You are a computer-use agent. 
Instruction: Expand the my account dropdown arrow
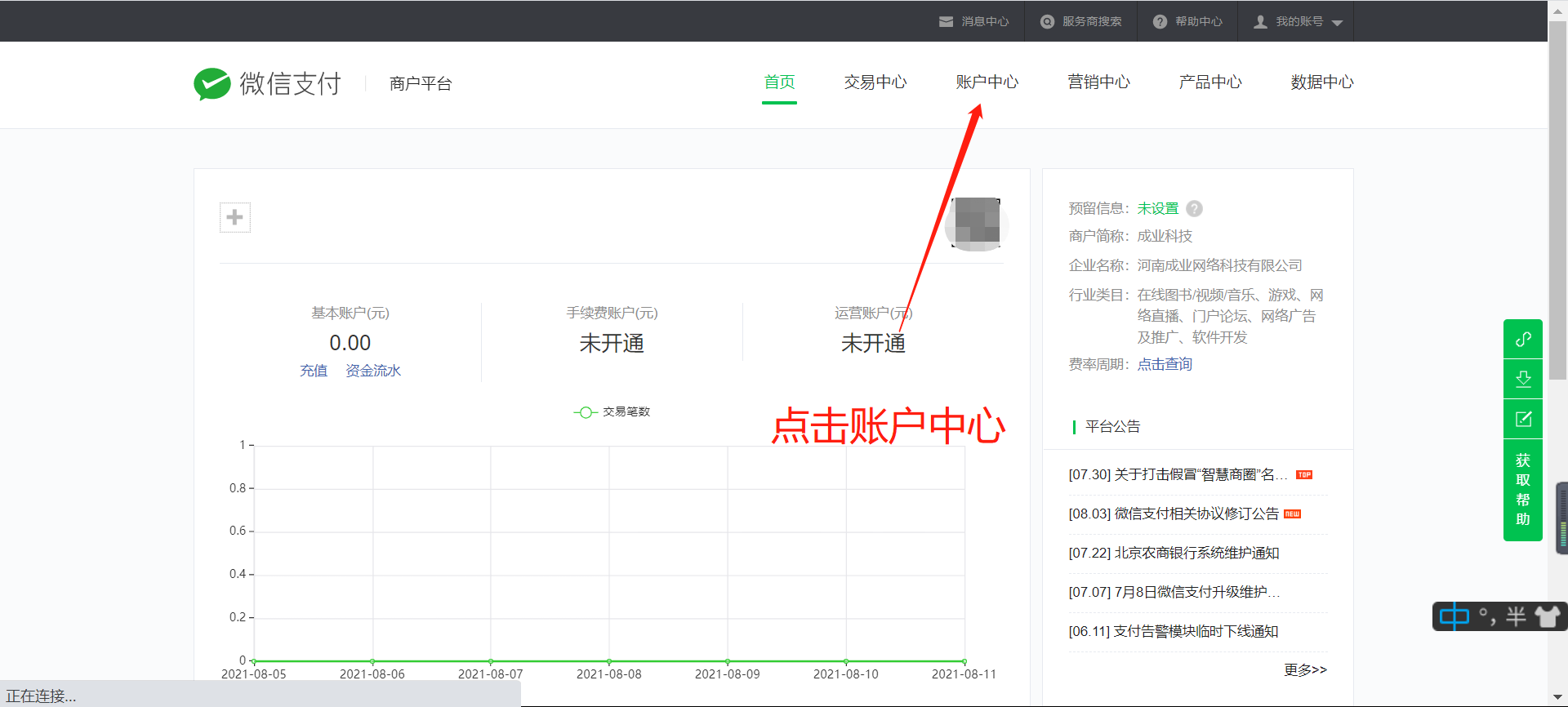coord(1337,23)
